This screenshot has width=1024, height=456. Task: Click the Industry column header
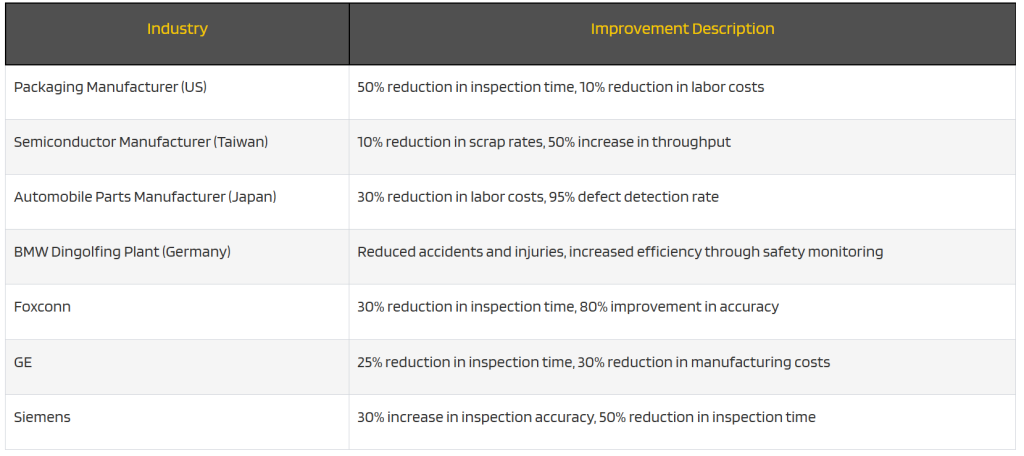point(177,29)
